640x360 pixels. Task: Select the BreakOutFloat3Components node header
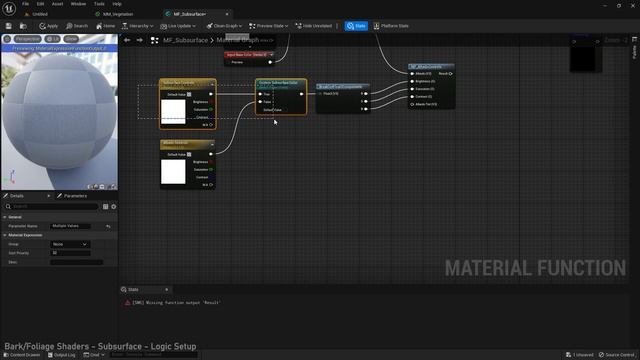point(343,87)
